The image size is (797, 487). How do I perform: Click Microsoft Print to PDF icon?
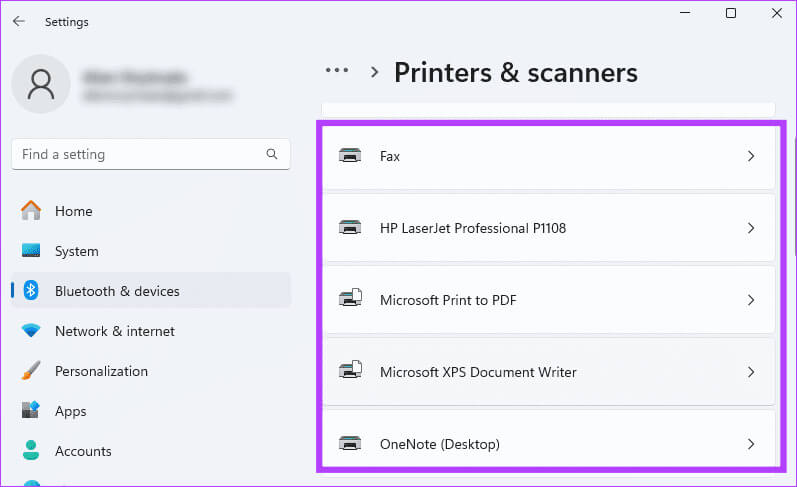click(x=350, y=298)
